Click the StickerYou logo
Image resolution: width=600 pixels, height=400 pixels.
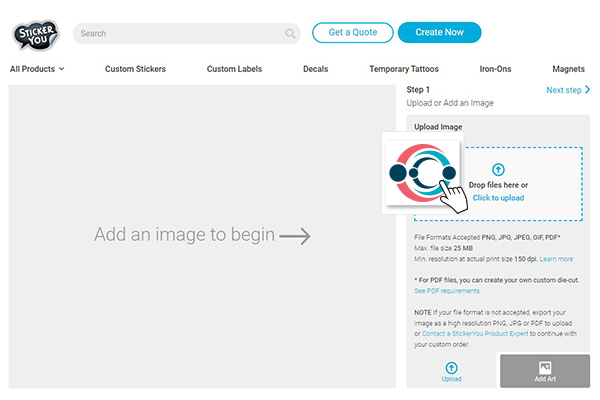pyautogui.click(x=36, y=33)
